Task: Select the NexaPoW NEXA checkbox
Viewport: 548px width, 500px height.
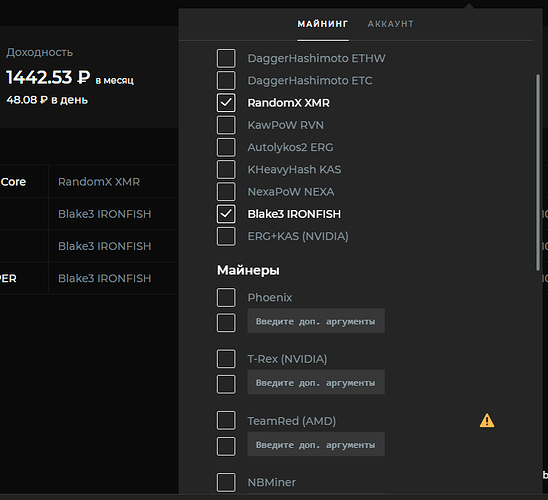Action: 226,192
